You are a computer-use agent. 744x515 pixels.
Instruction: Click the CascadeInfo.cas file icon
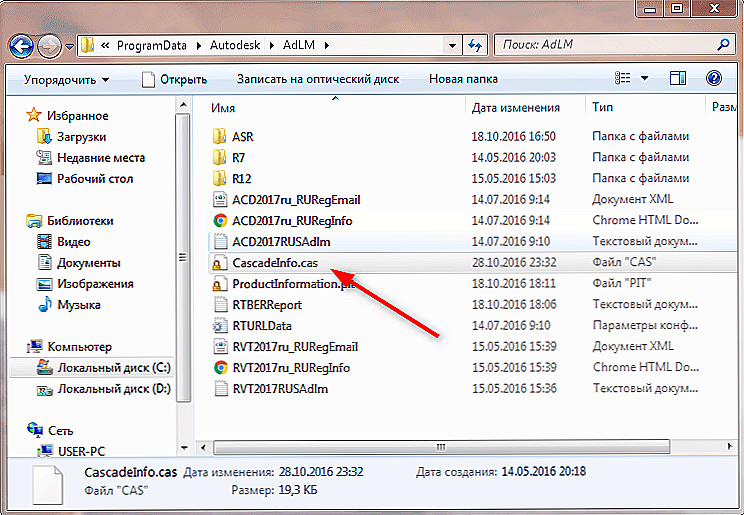coord(219,263)
